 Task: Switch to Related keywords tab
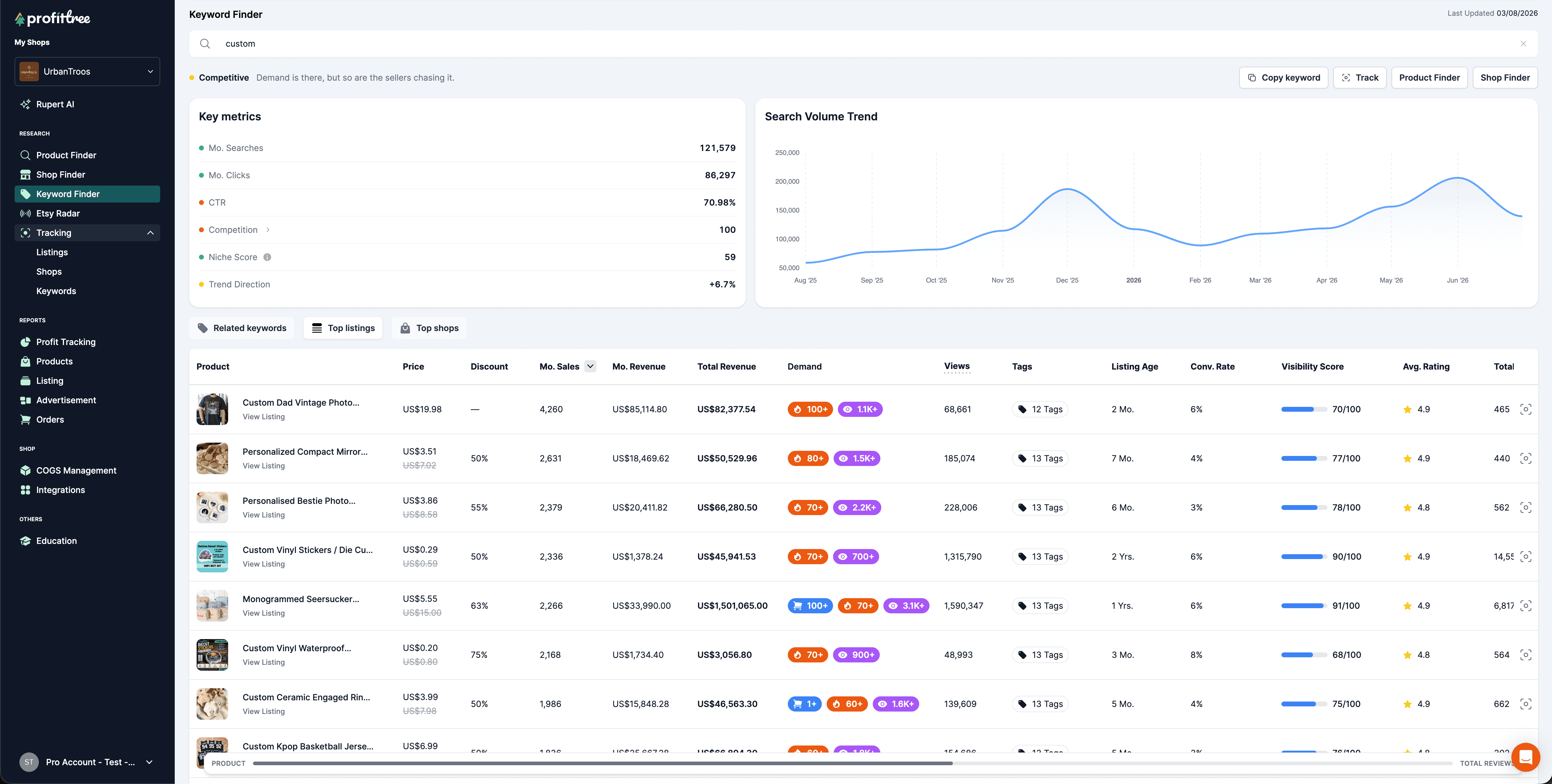[x=241, y=328]
